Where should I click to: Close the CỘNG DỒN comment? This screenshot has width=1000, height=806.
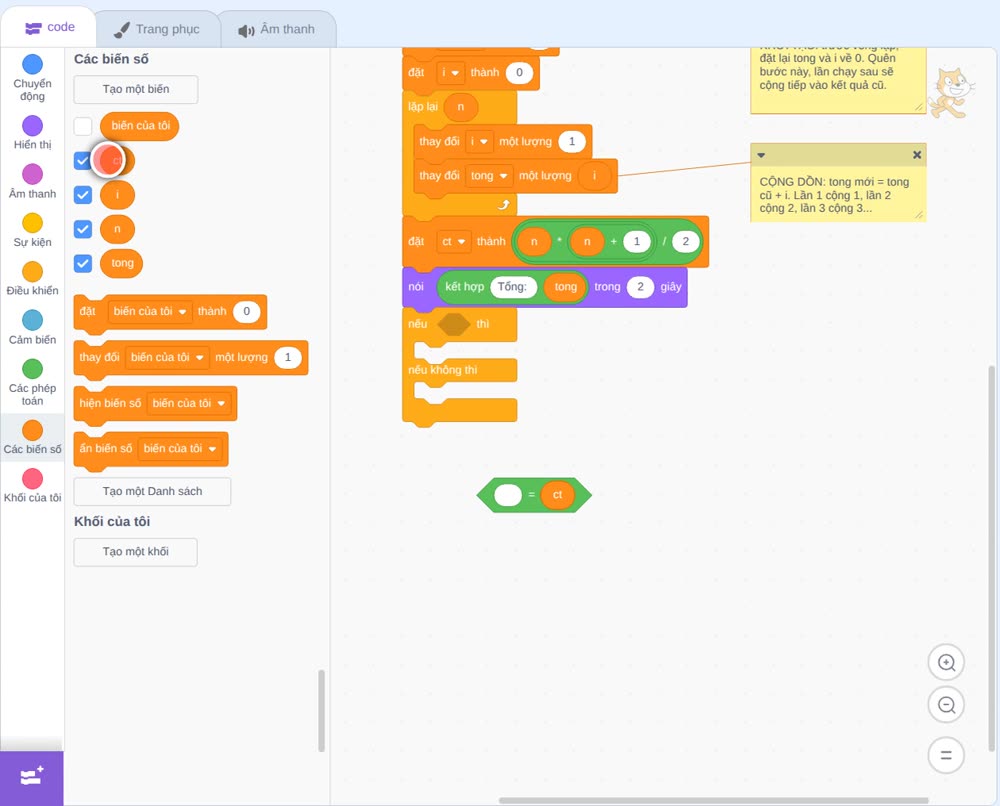[916, 155]
